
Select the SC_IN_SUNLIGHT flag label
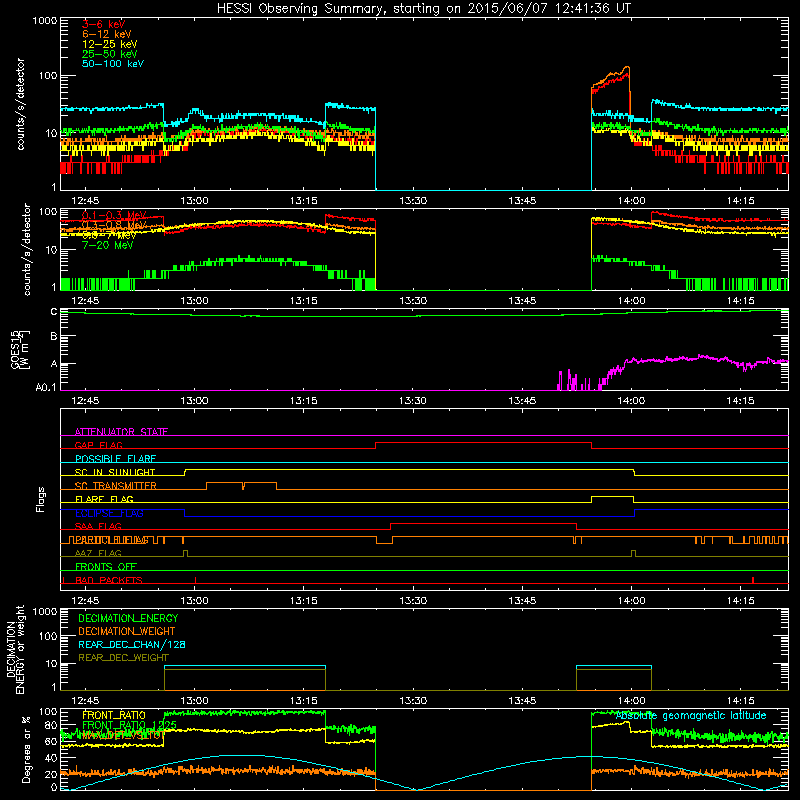click(115, 472)
